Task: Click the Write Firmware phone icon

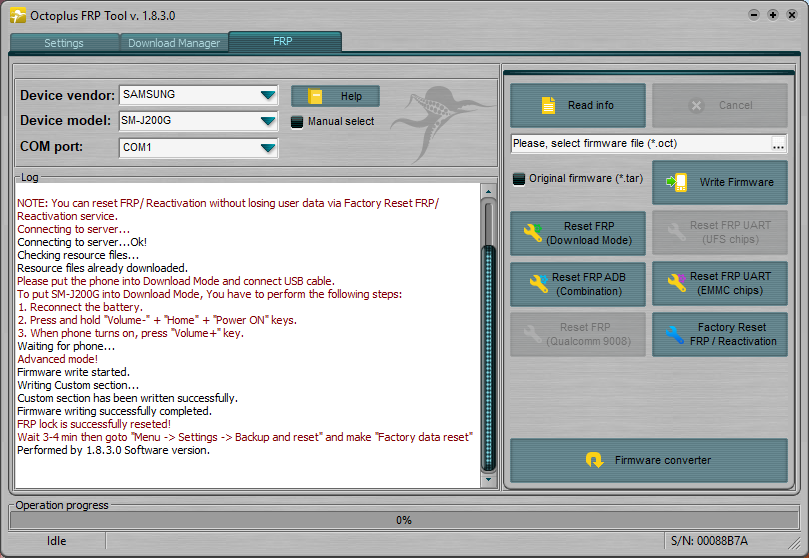Action: pyautogui.click(x=678, y=182)
